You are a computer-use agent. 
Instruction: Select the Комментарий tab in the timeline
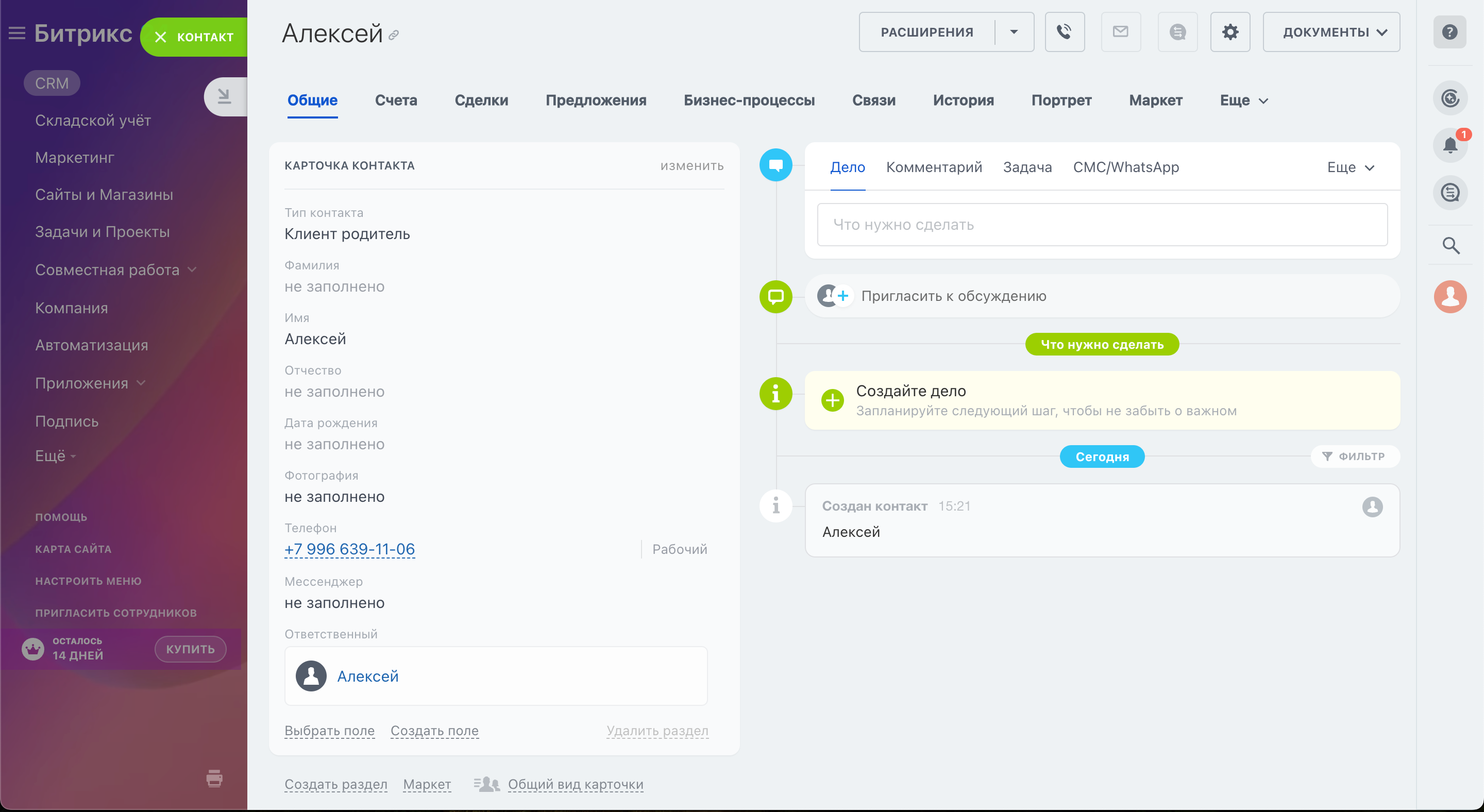click(x=933, y=167)
